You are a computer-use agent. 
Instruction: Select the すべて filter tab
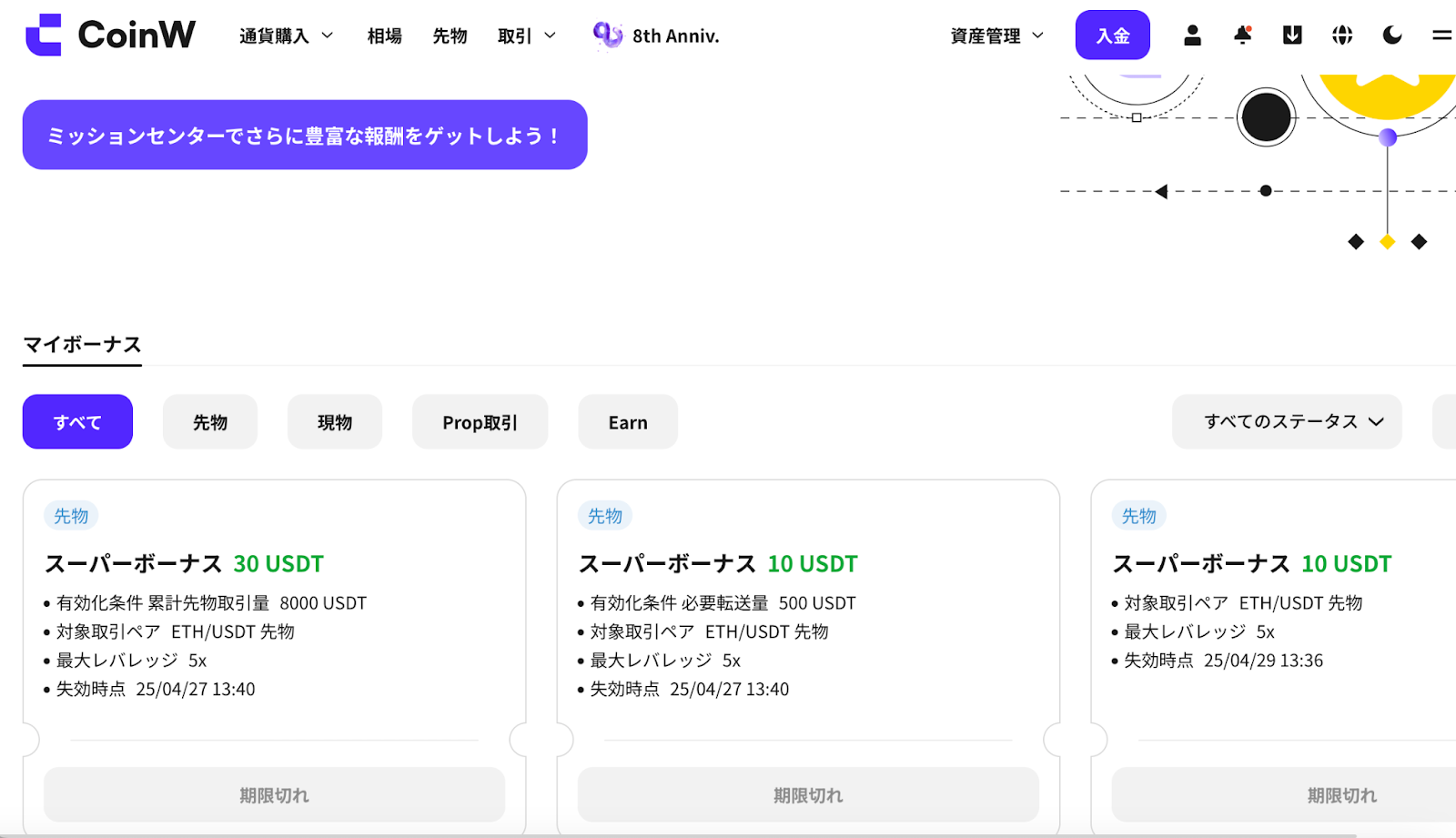pyautogui.click(x=77, y=421)
